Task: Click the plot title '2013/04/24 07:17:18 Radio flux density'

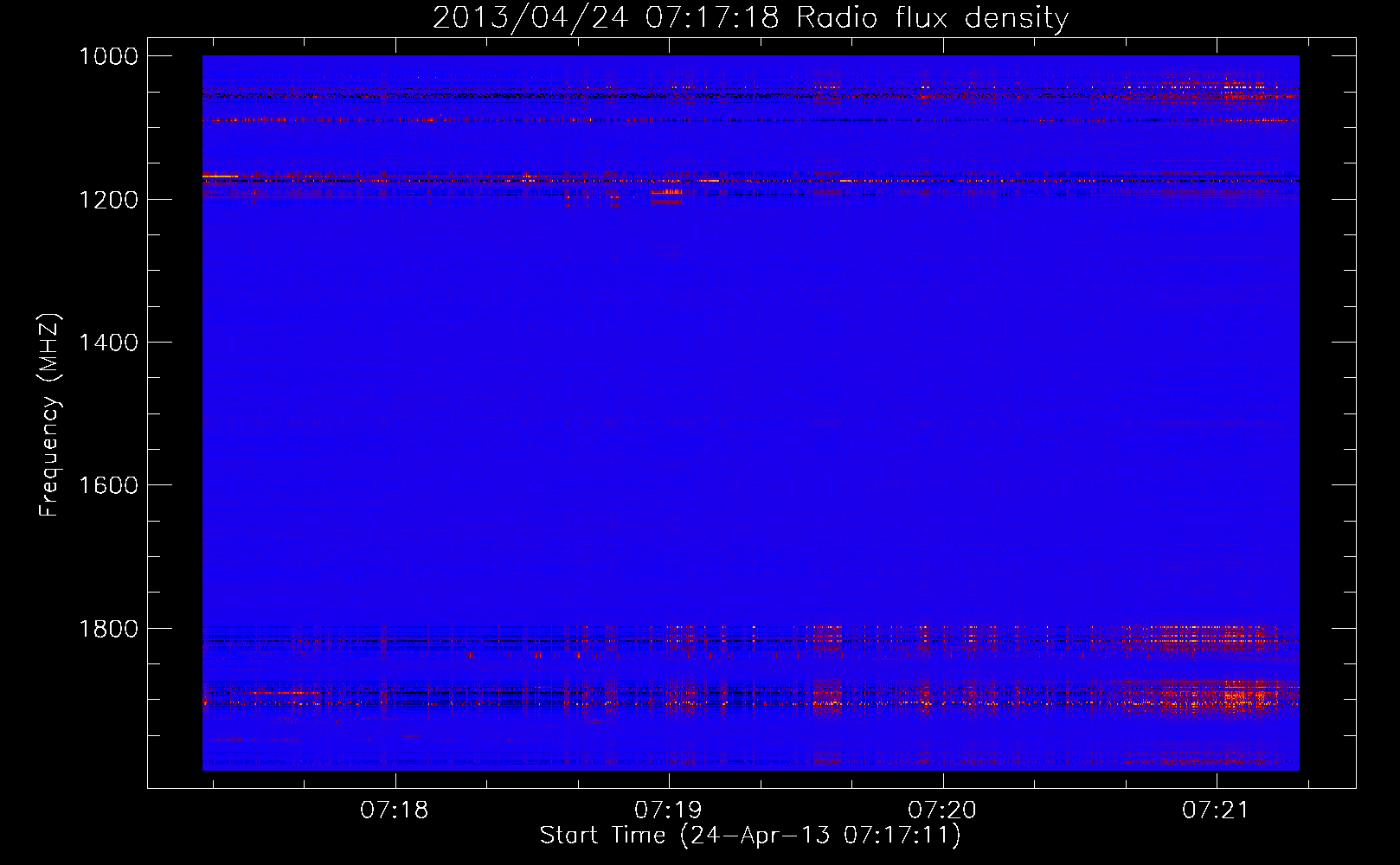Action: pos(750,17)
